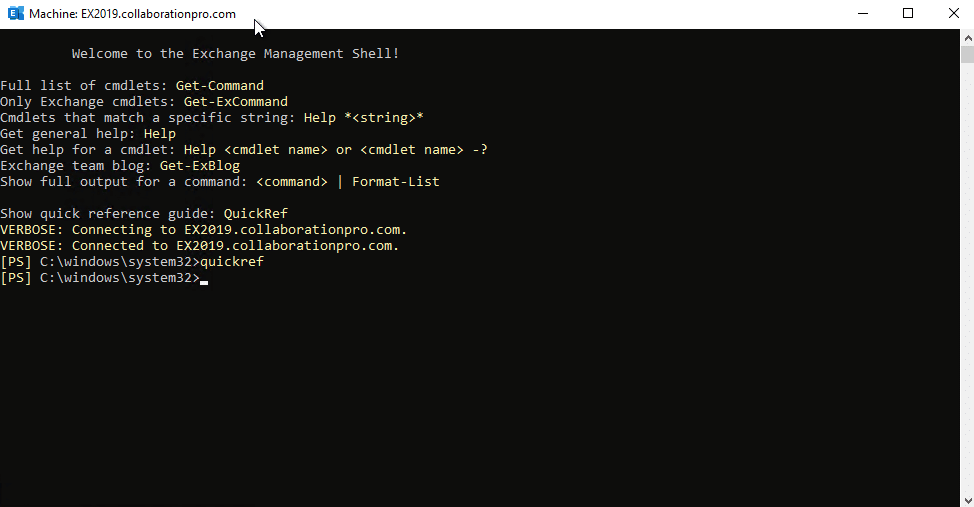Click the QuickRef reference guide text
974x507 pixels.
256,214
